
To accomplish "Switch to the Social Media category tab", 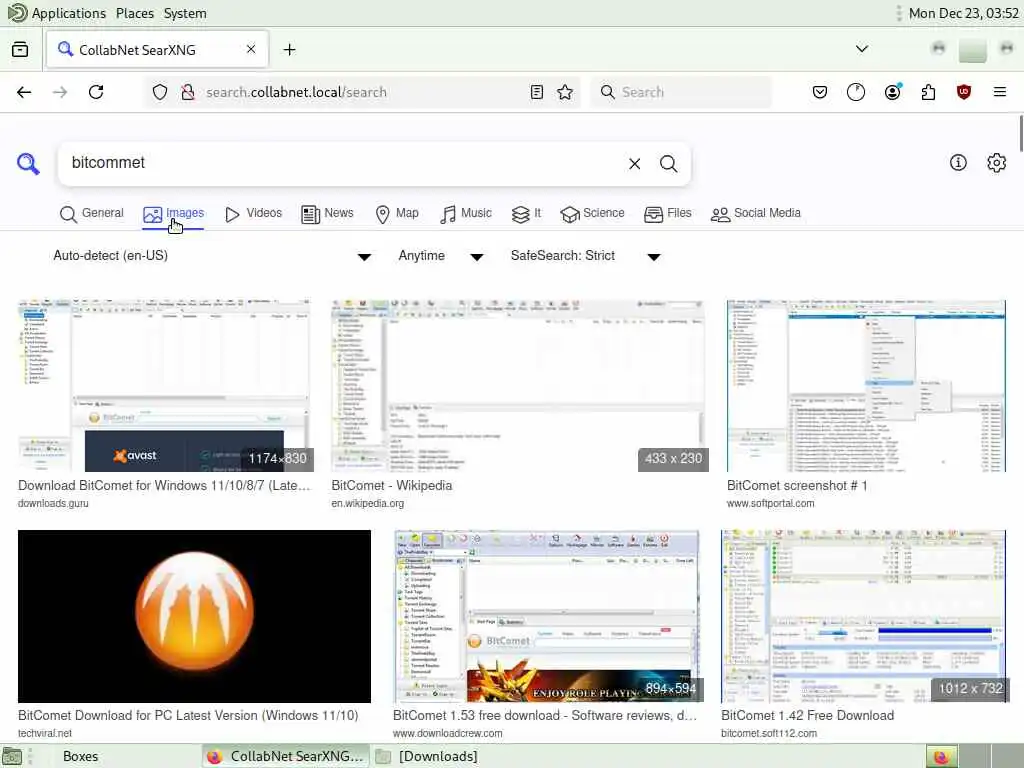I will [756, 214].
